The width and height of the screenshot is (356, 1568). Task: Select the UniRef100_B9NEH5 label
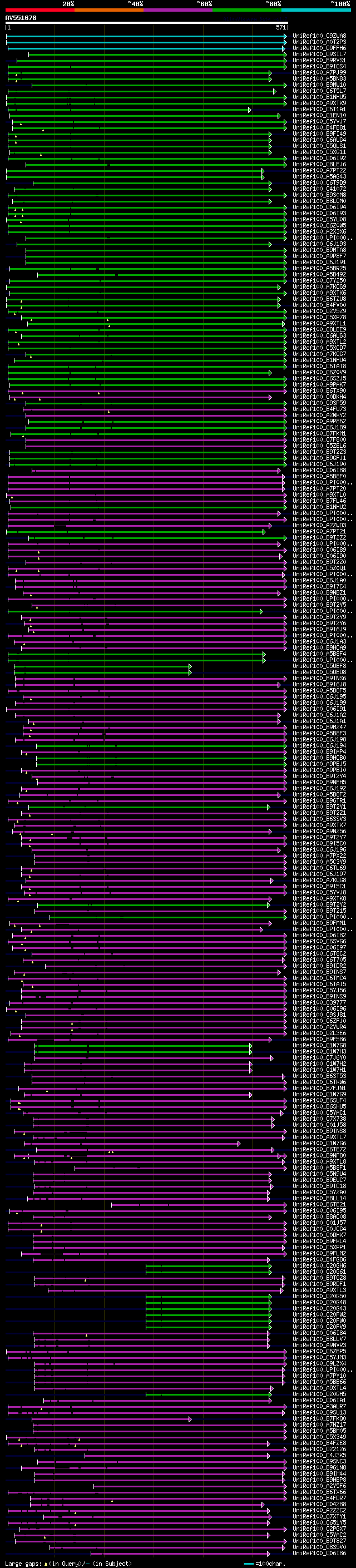(319, 782)
